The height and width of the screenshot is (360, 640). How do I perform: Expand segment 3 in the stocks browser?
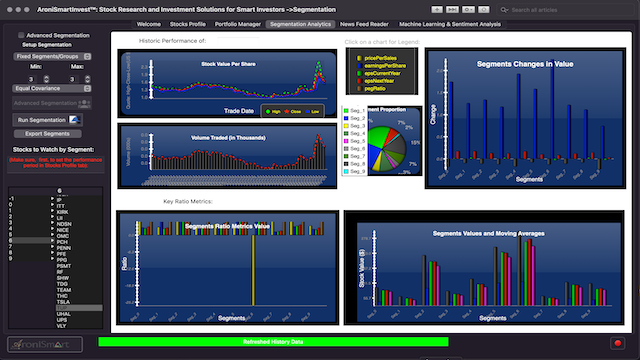pos(52,222)
